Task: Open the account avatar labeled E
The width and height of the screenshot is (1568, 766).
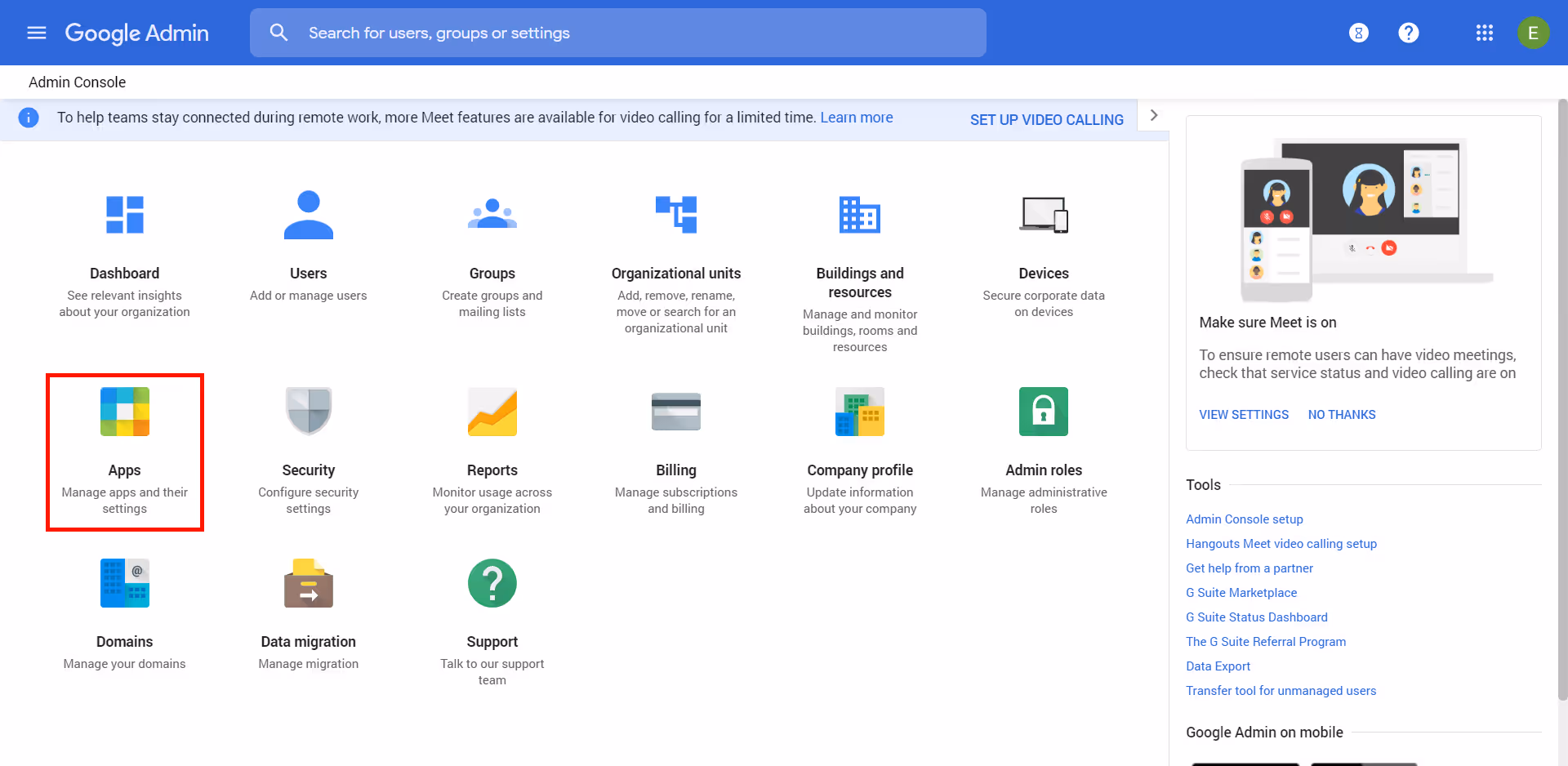Action: (1533, 33)
